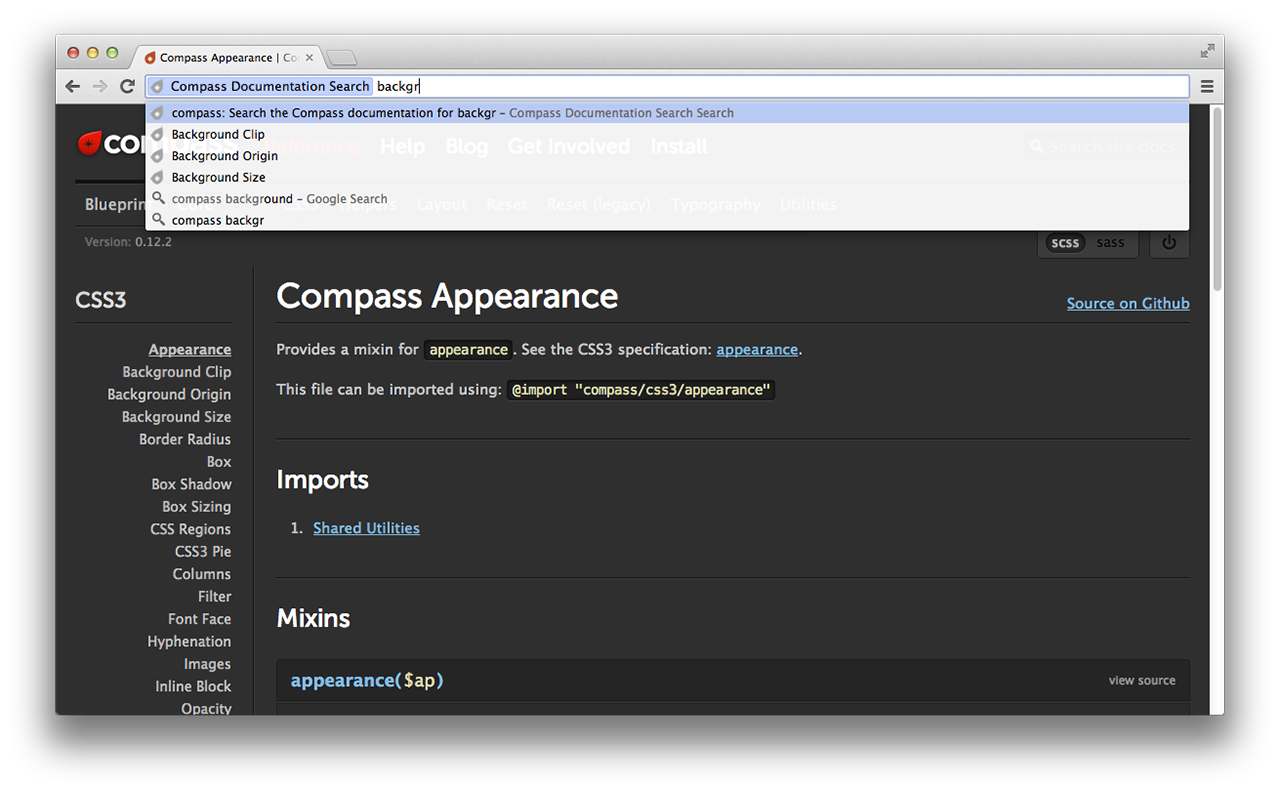Click the Compass favicon in the browser tab

click(150, 58)
